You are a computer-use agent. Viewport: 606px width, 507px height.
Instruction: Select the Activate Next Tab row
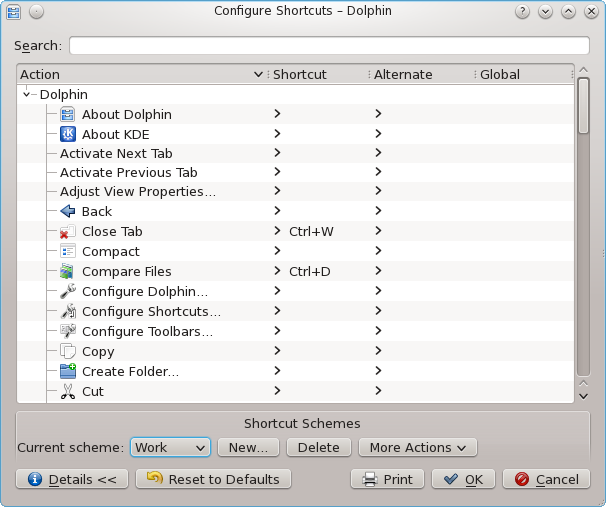116,153
